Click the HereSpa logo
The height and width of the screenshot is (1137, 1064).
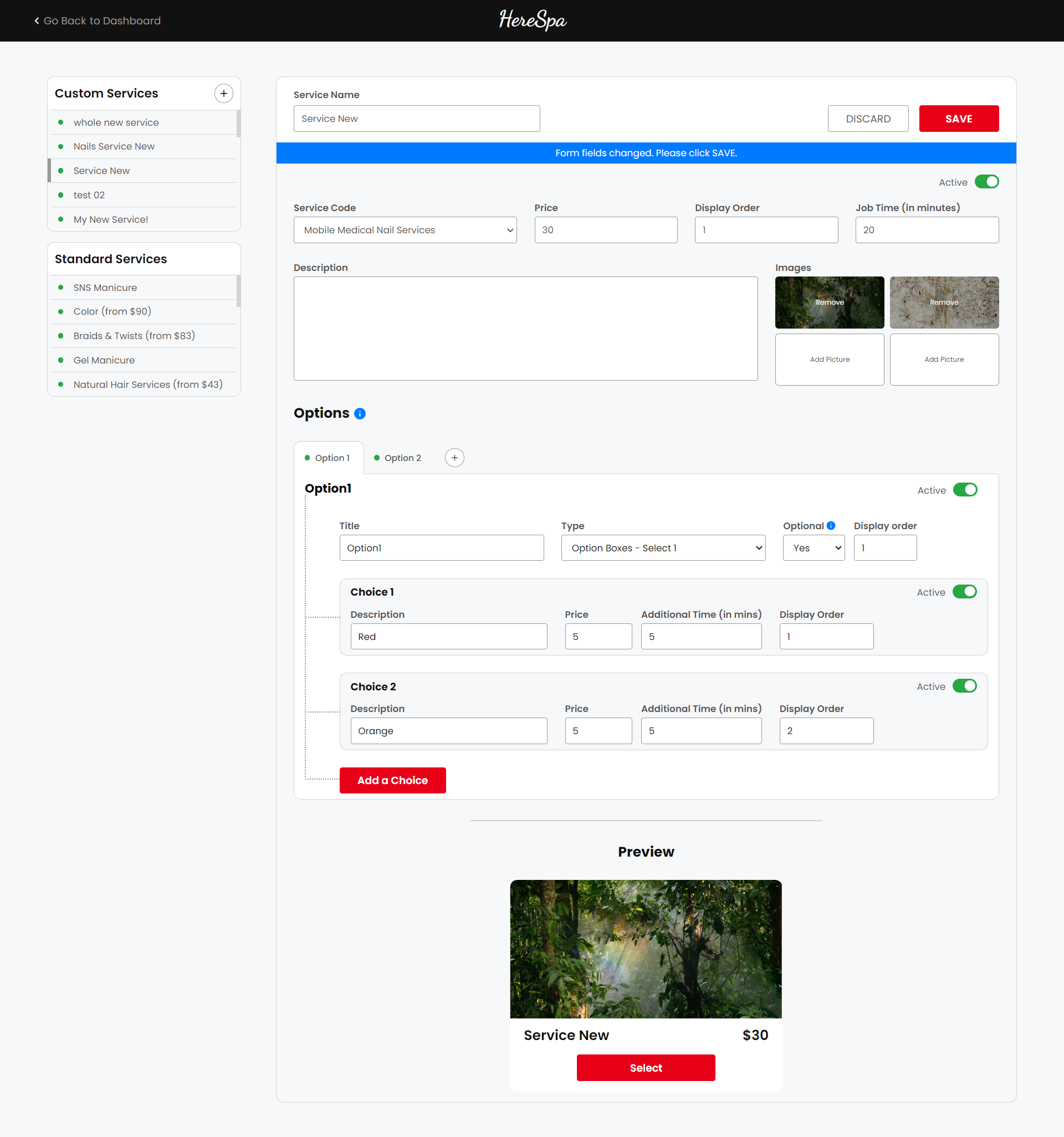tap(533, 21)
